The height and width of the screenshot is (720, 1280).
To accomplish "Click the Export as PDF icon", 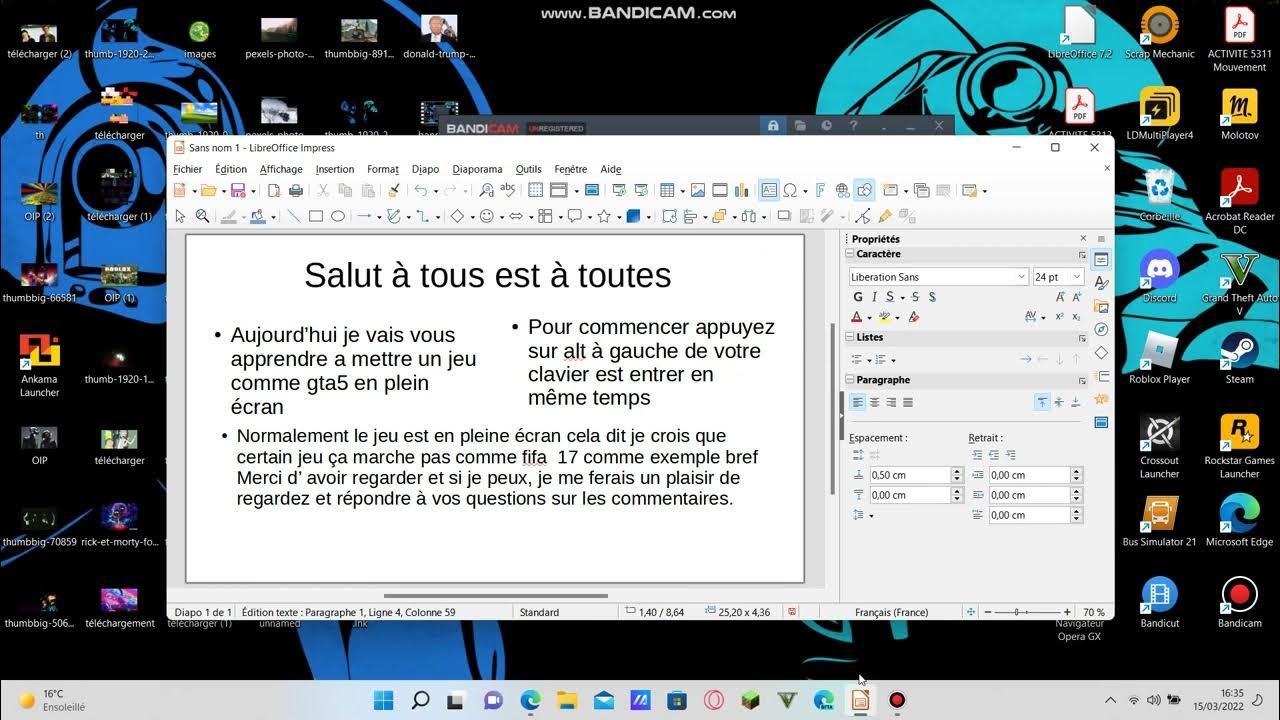I will (274, 190).
